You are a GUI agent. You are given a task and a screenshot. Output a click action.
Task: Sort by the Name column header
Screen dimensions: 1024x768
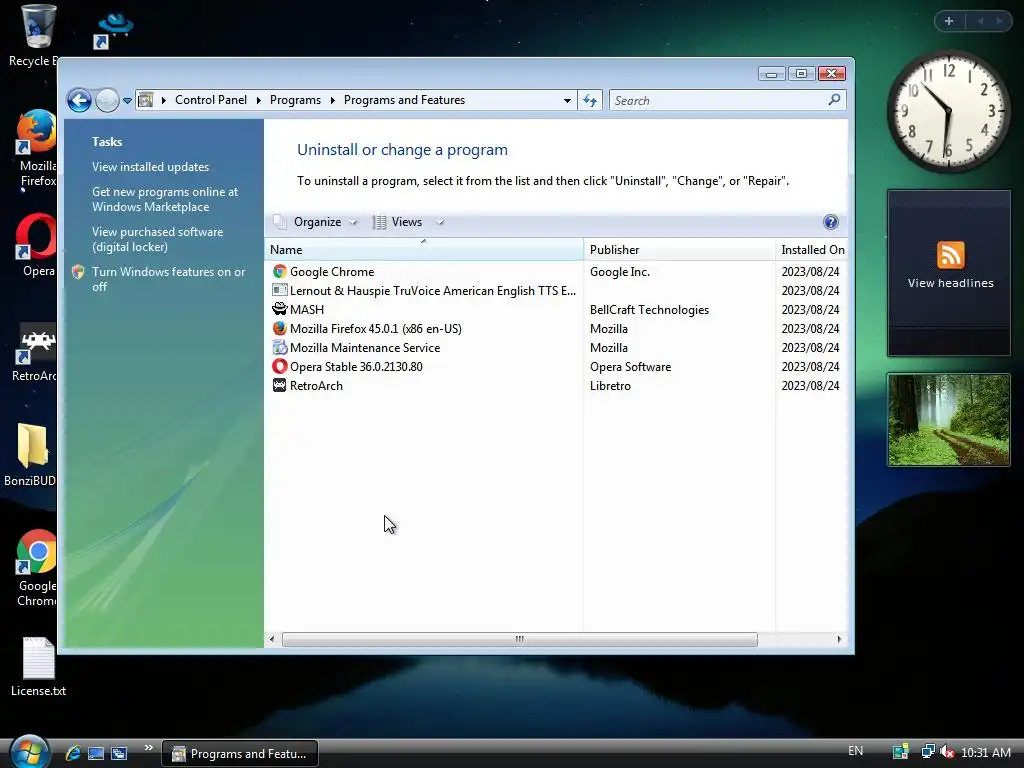pyautogui.click(x=424, y=249)
